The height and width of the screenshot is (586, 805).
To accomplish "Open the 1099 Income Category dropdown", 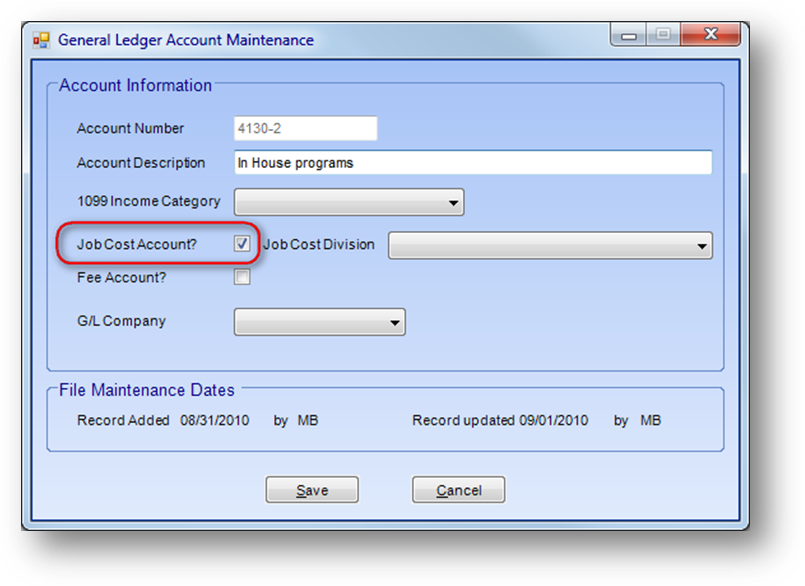I will click(349, 202).
